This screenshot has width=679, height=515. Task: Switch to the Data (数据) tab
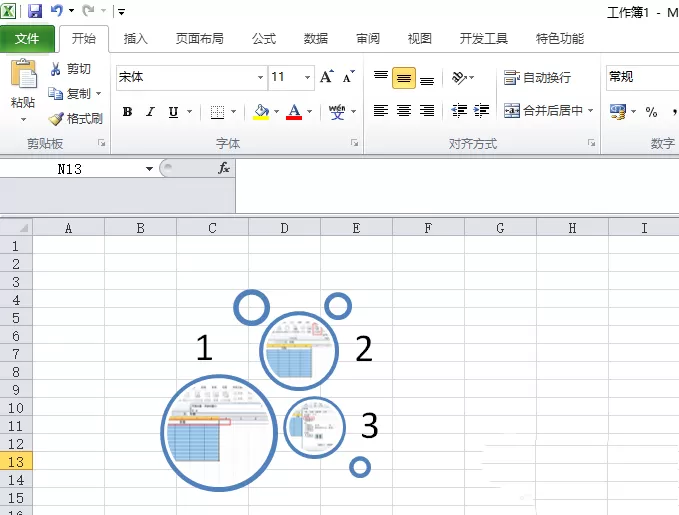click(x=316, y=39)
